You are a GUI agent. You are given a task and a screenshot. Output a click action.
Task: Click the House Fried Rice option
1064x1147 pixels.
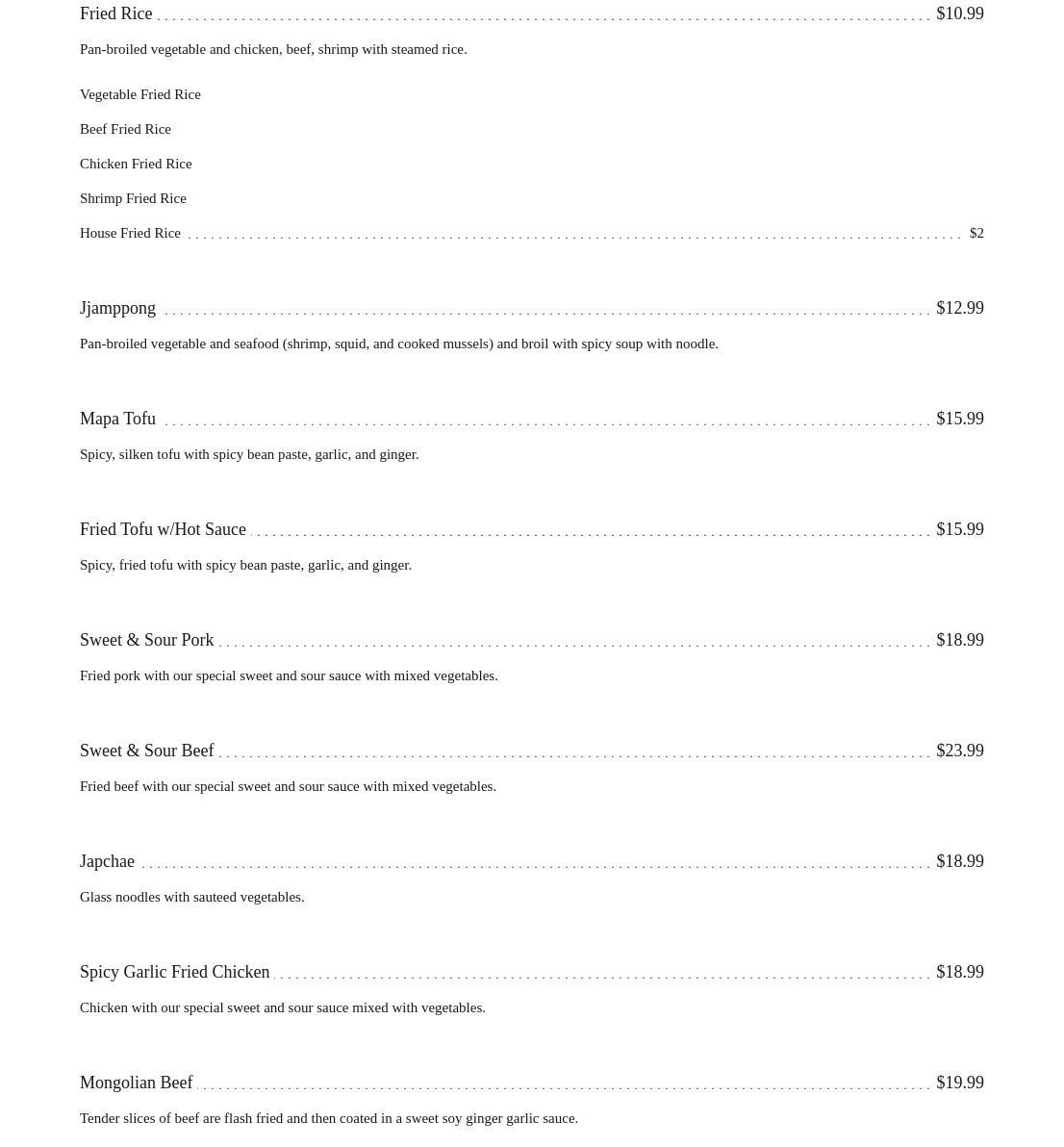(x=130, y=233)
